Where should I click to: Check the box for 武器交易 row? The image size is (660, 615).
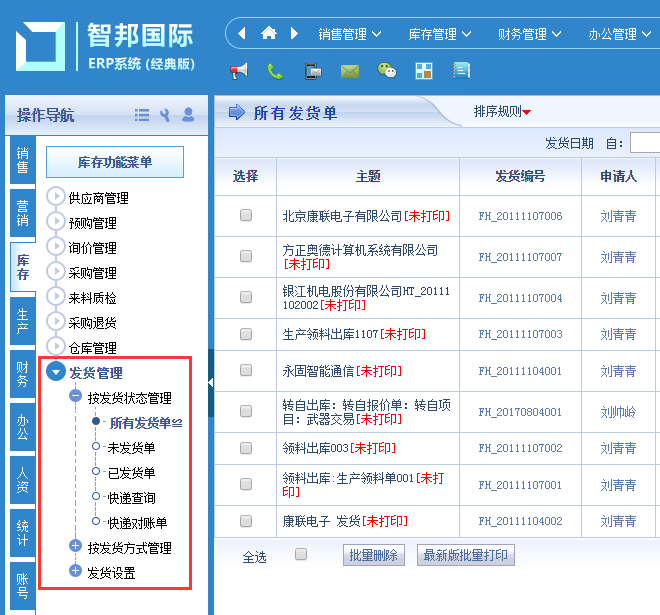246,411
